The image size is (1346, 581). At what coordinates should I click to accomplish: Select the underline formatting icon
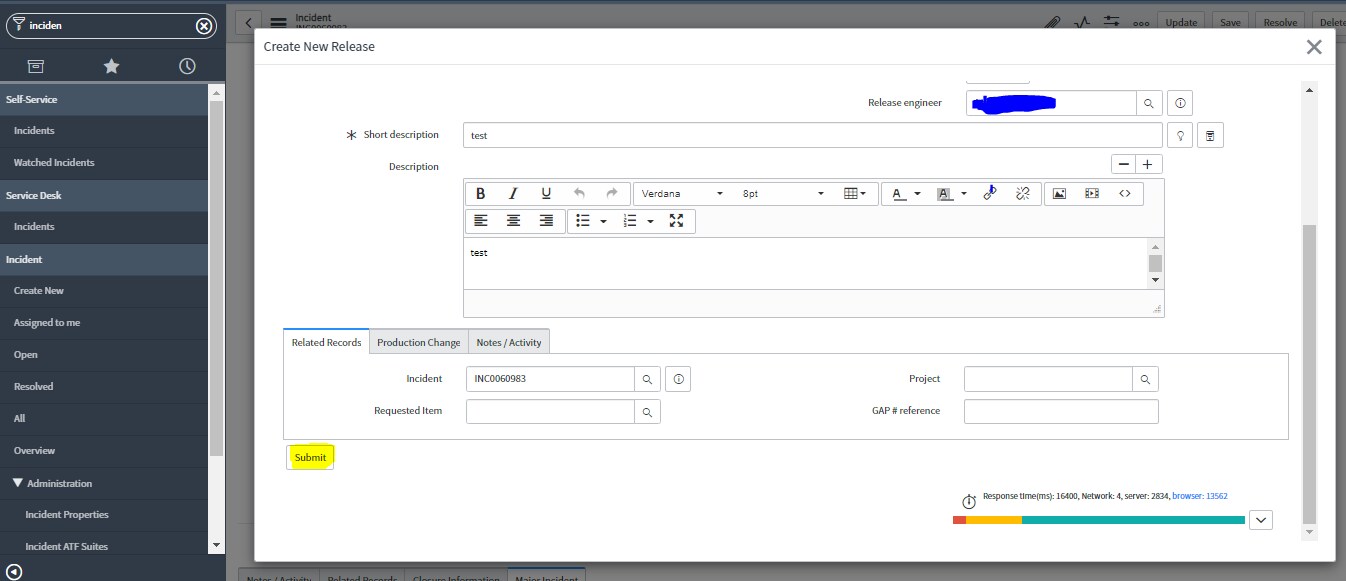[545, 192]
